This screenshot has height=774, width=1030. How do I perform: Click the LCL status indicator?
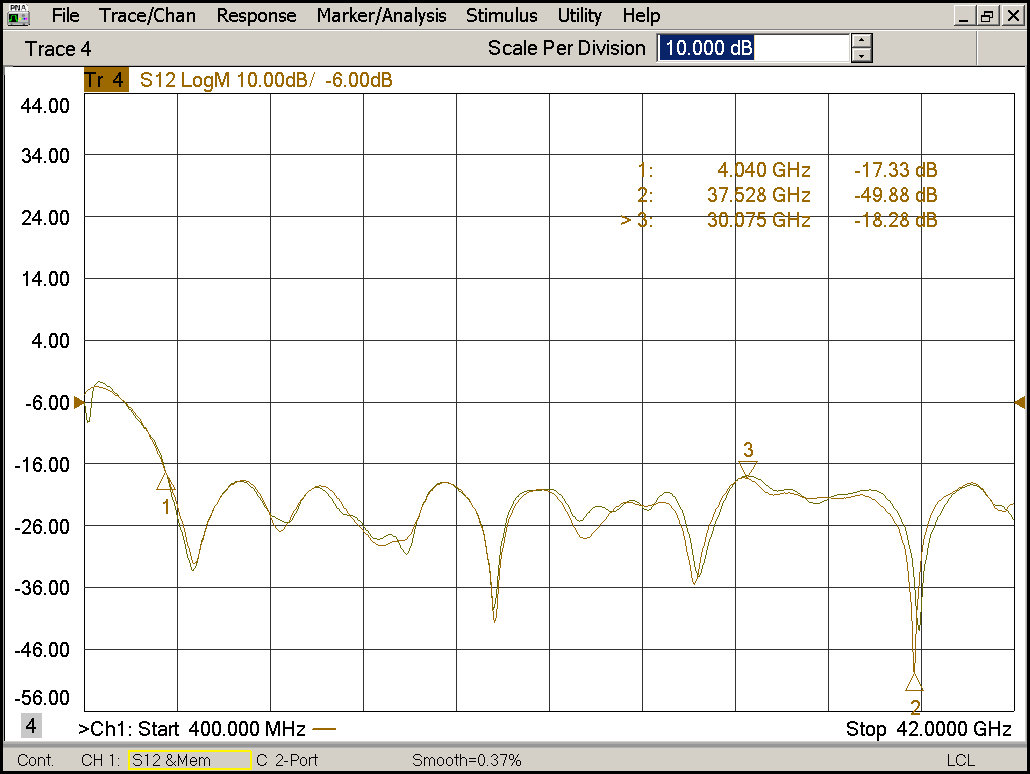[x=960, y=760]
